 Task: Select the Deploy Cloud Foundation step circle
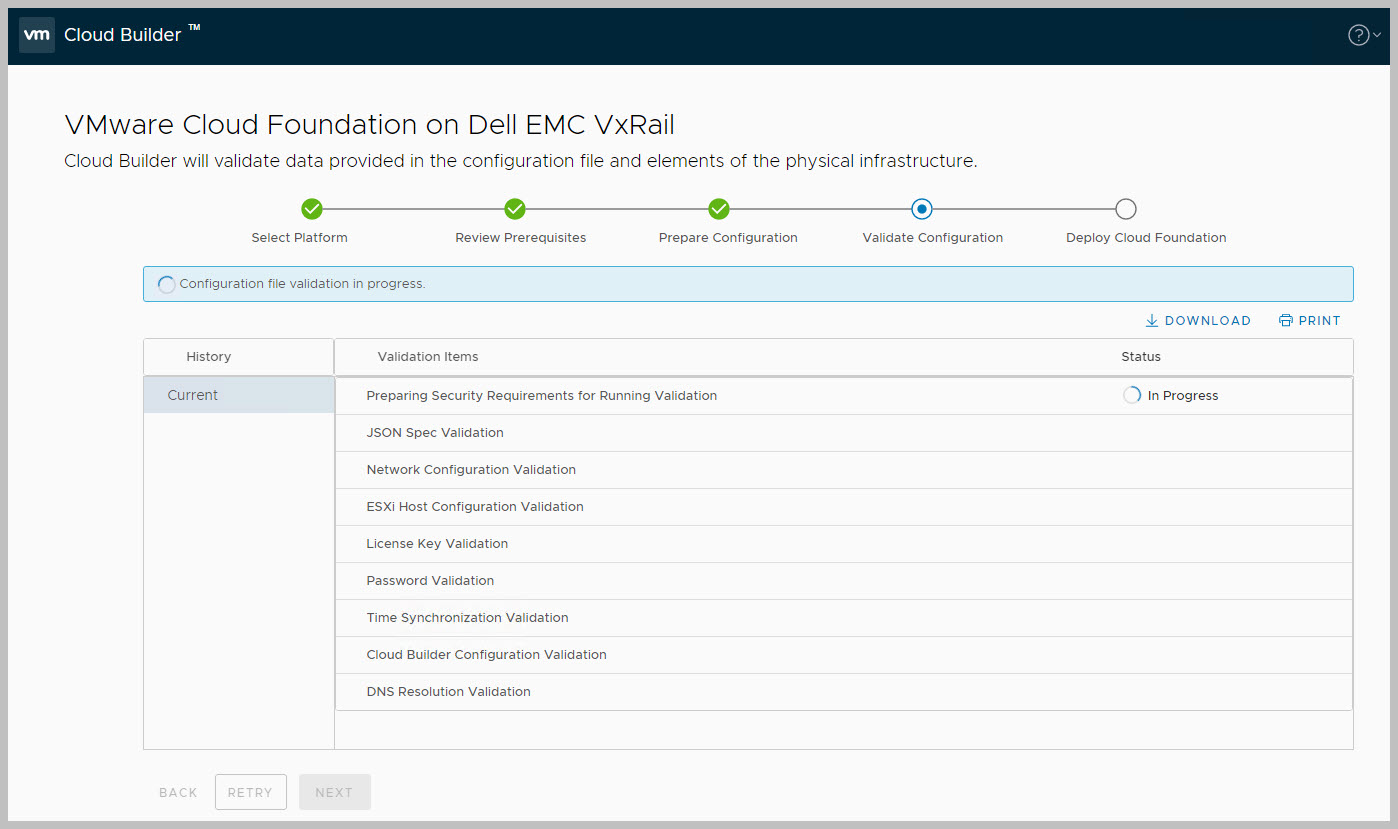(1126, 209)
